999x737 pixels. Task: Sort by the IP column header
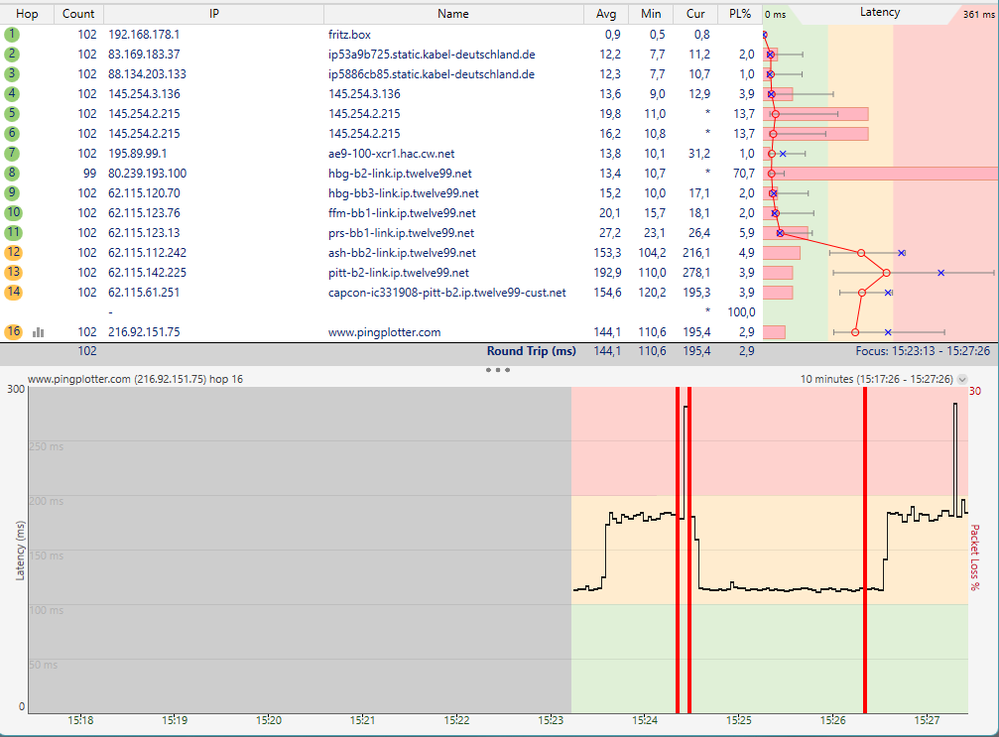[x=214, y=13]
